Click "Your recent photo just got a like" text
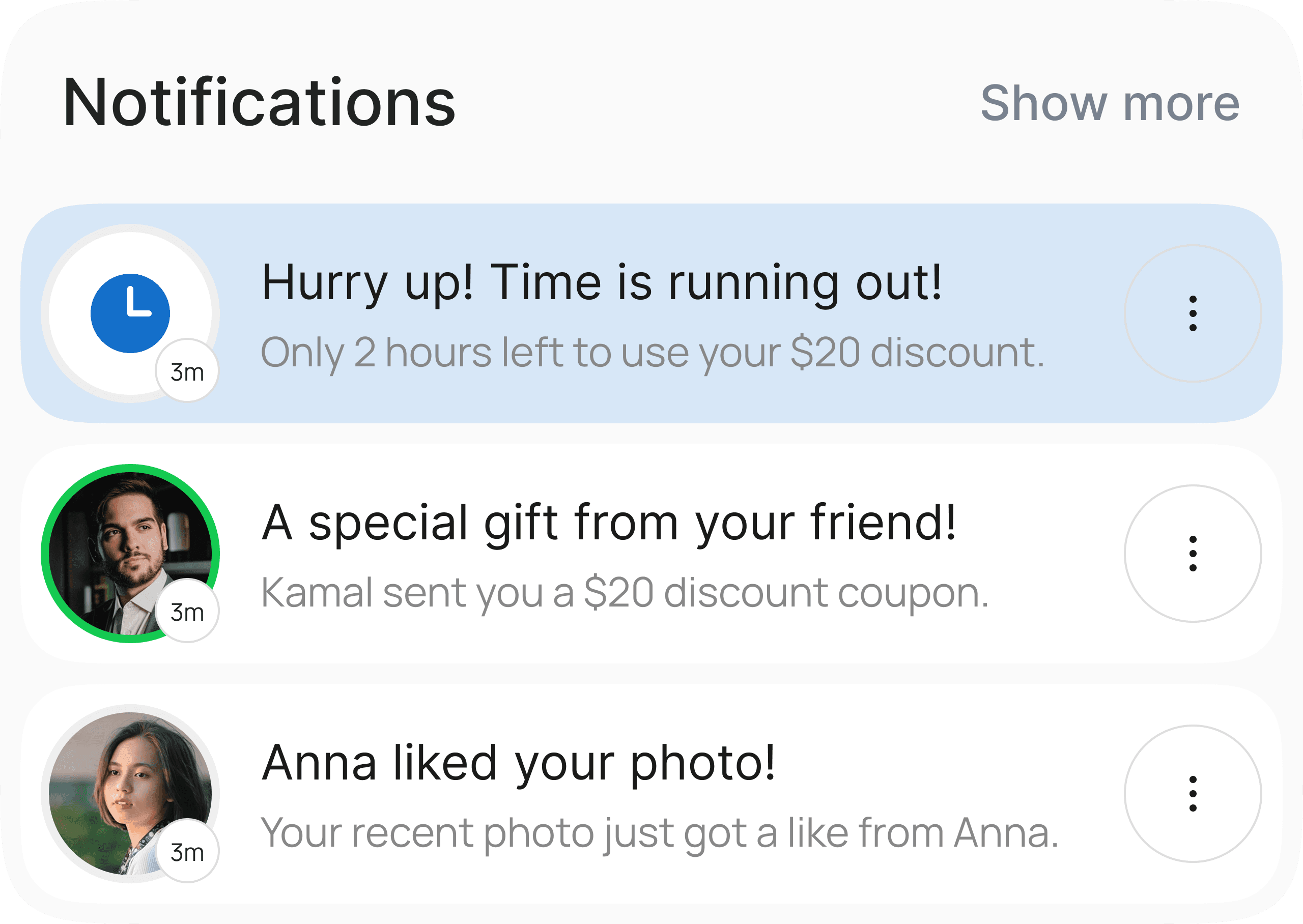Viewport: 1303px width, 924px height. click(659, 833)
